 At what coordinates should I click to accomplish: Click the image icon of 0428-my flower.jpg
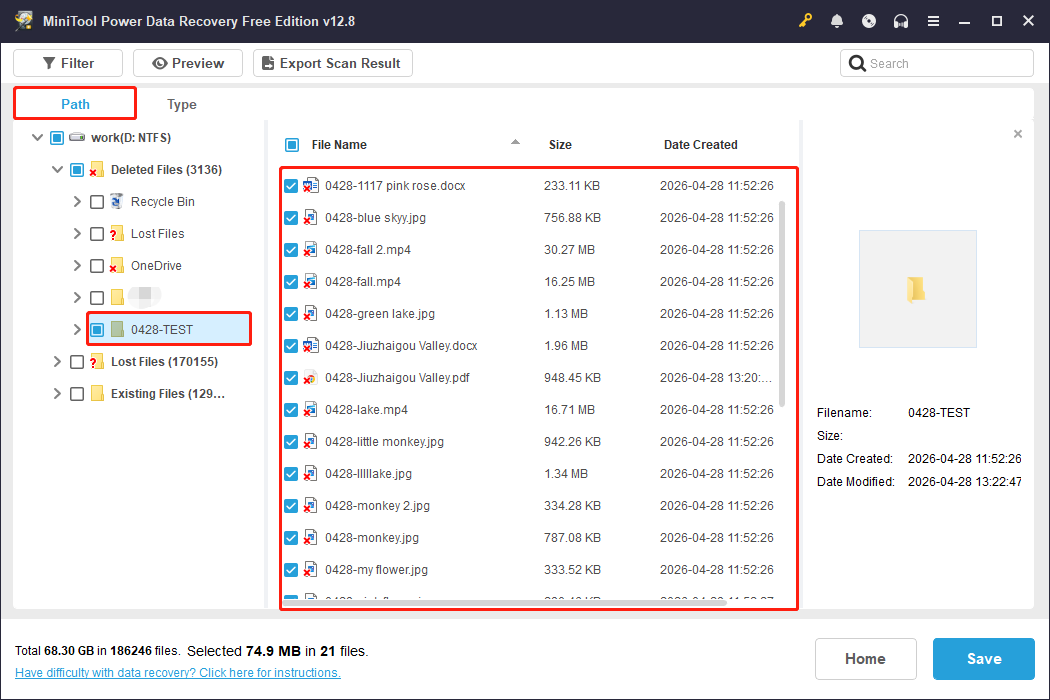point(311,569)
